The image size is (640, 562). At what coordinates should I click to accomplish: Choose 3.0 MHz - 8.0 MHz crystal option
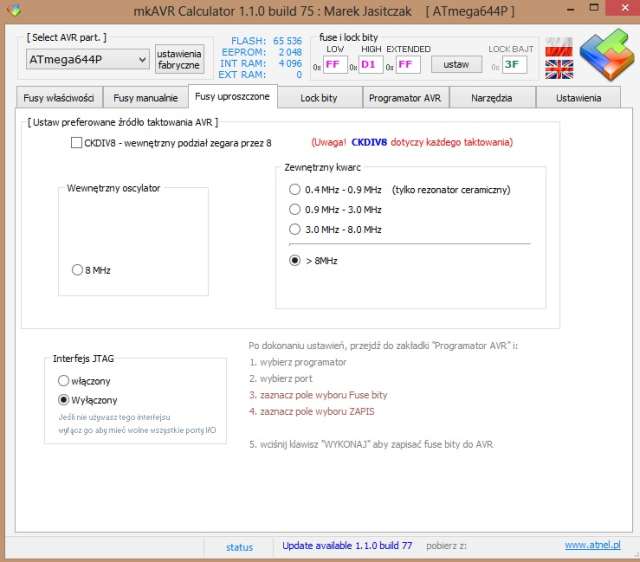[294, 229]
